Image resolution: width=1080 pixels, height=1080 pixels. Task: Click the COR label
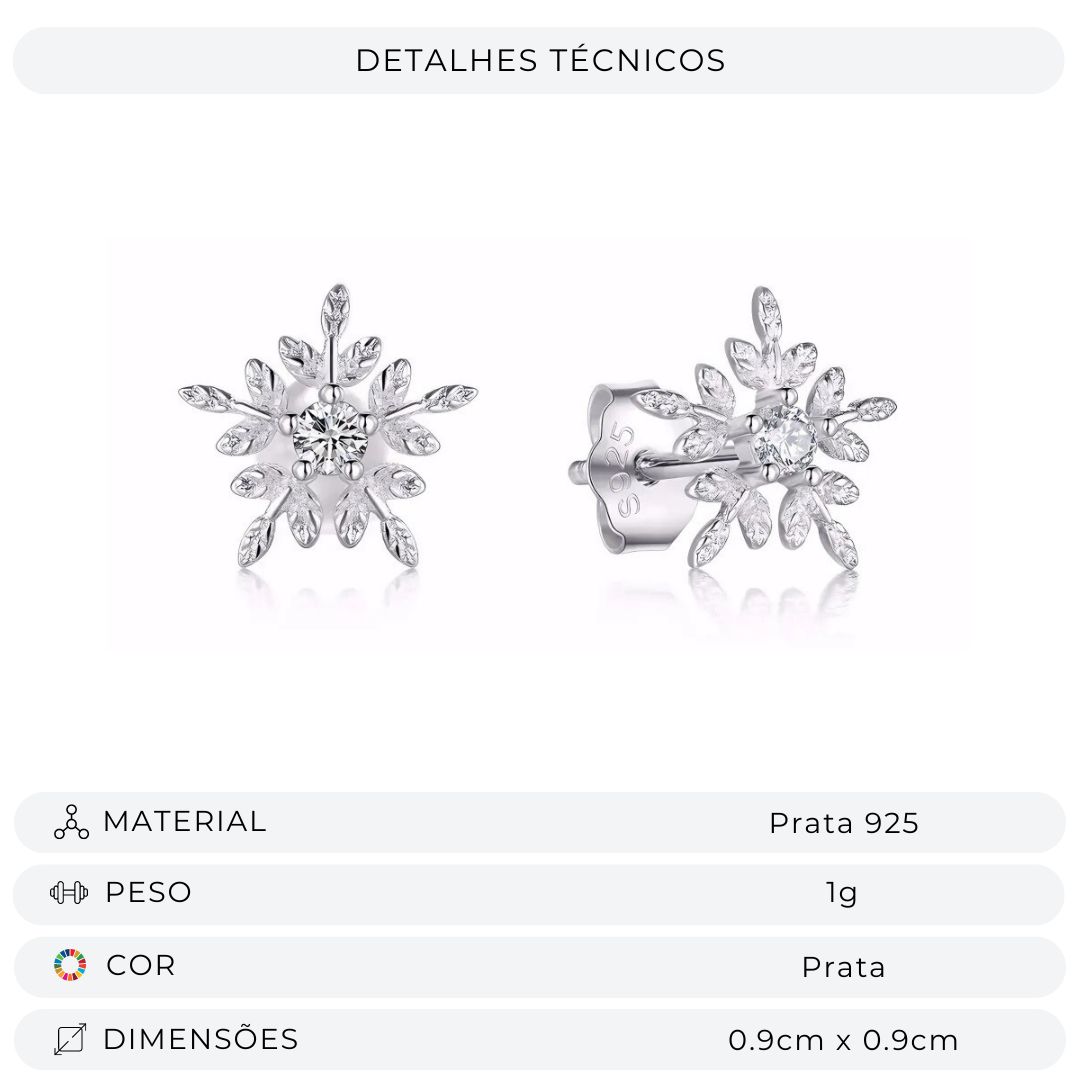coord(141,966)
